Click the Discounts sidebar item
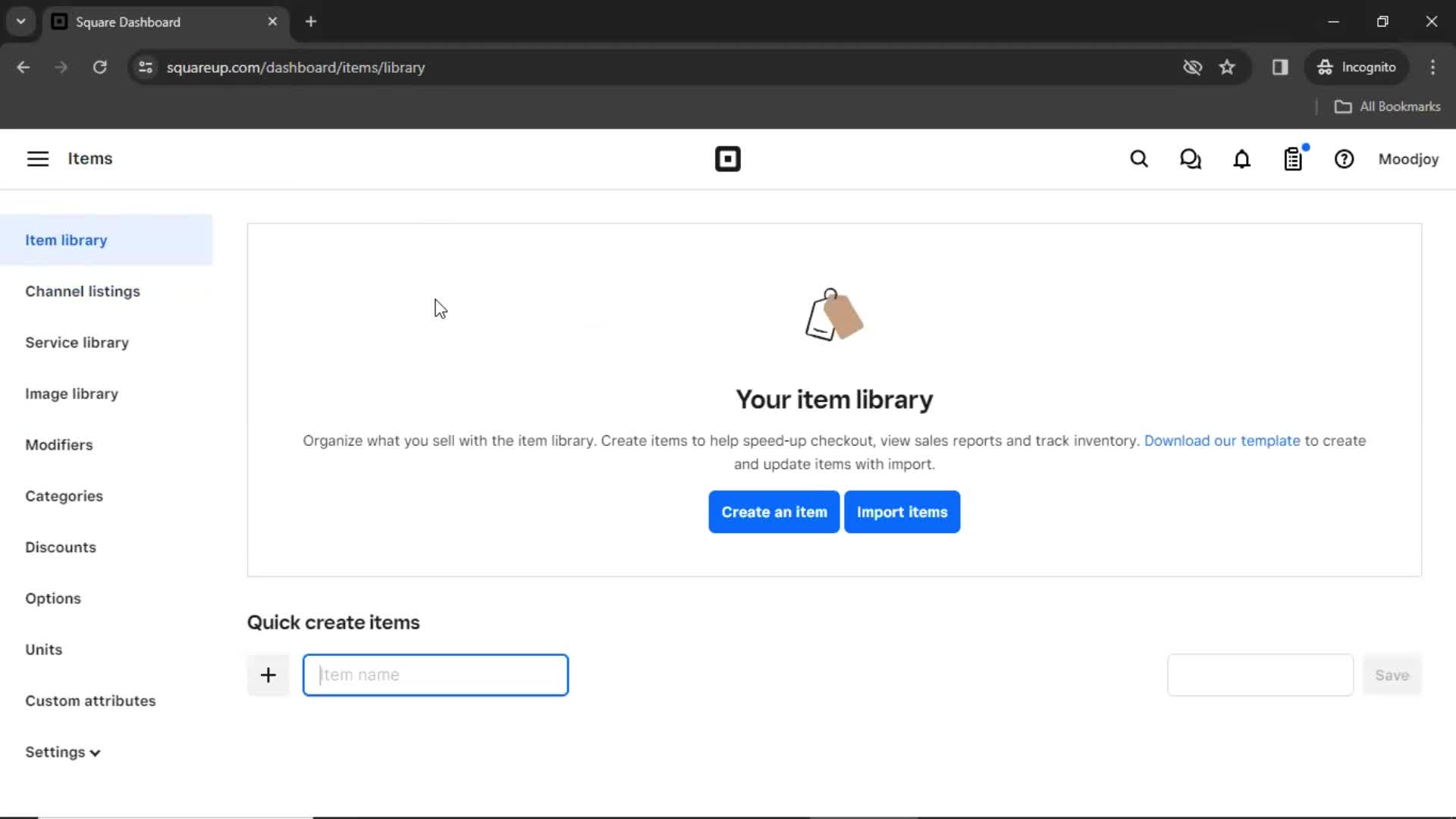 click(x=60, y=547)
